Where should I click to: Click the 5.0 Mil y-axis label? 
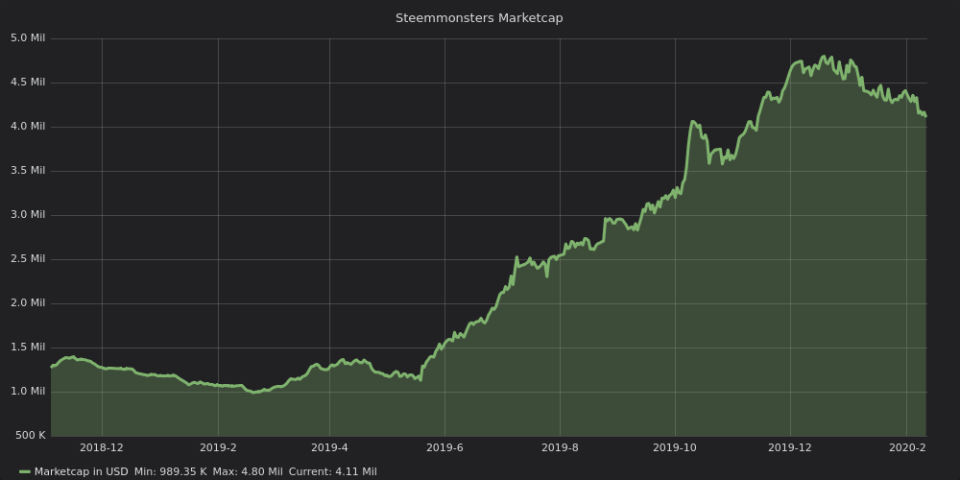click(28, 38)
